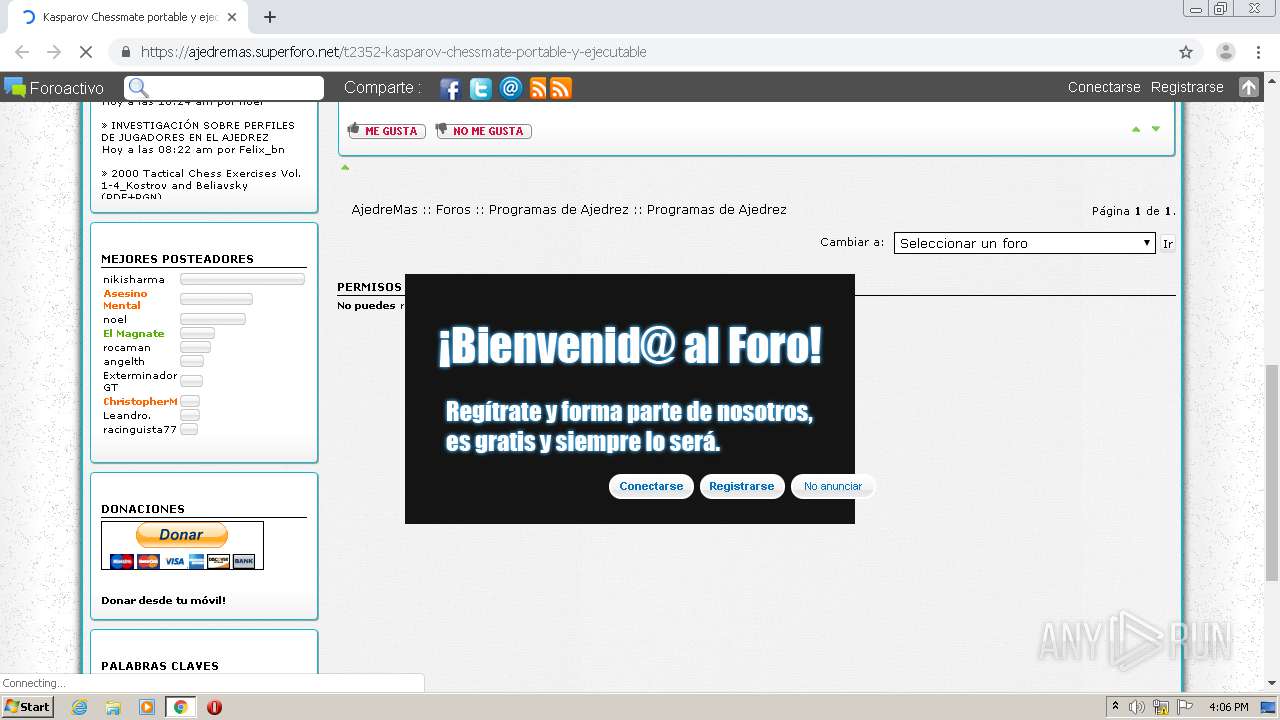Click Donar desde tu móvil link
Image resolution: width=1280 pixels, height=720 pixels.
[x=163, y=601]
